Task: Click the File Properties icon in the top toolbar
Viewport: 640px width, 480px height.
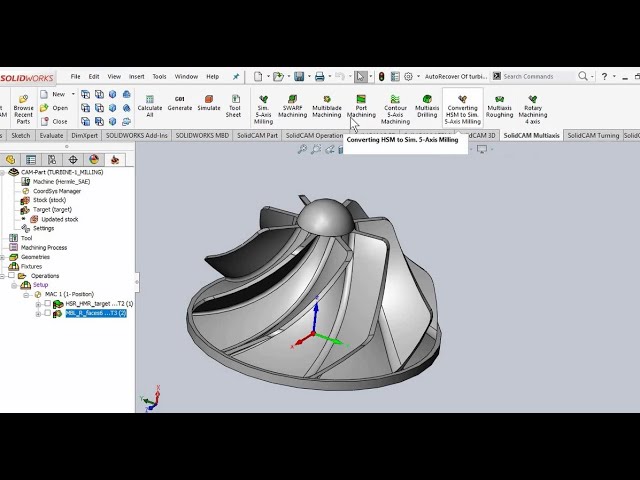Action: click(395, 76)
